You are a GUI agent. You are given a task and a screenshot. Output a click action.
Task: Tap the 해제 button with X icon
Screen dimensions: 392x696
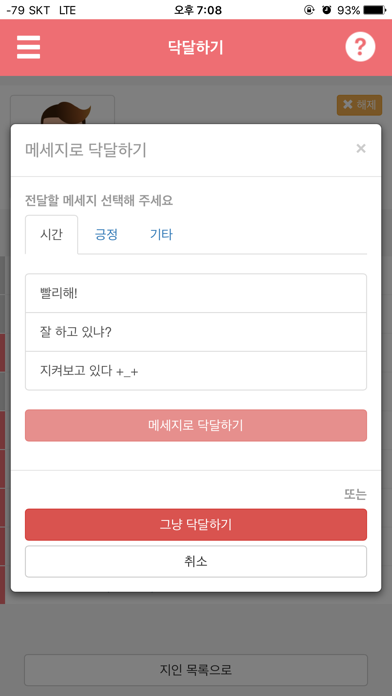tap(359, 105)
